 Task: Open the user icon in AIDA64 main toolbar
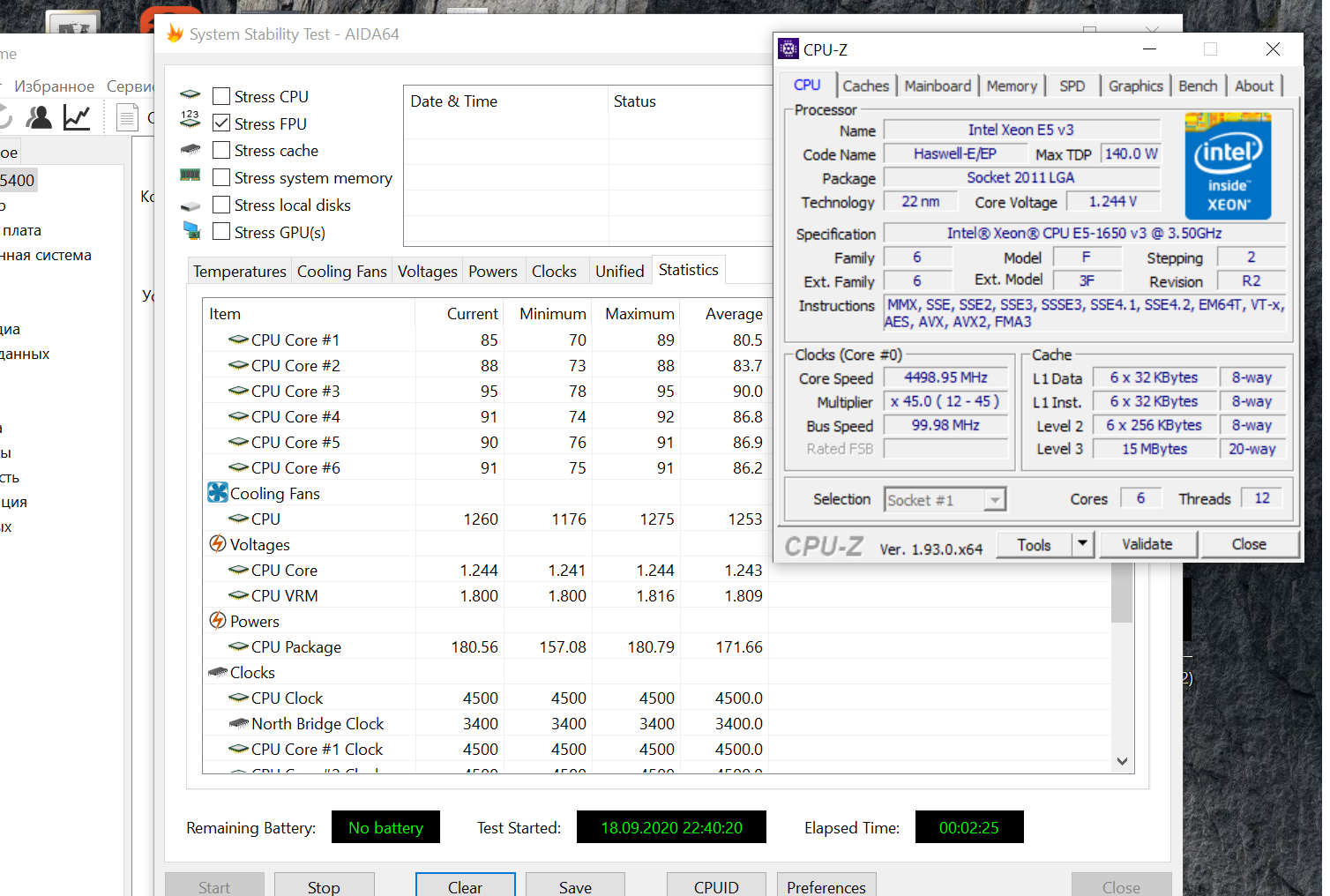[39, 117]
